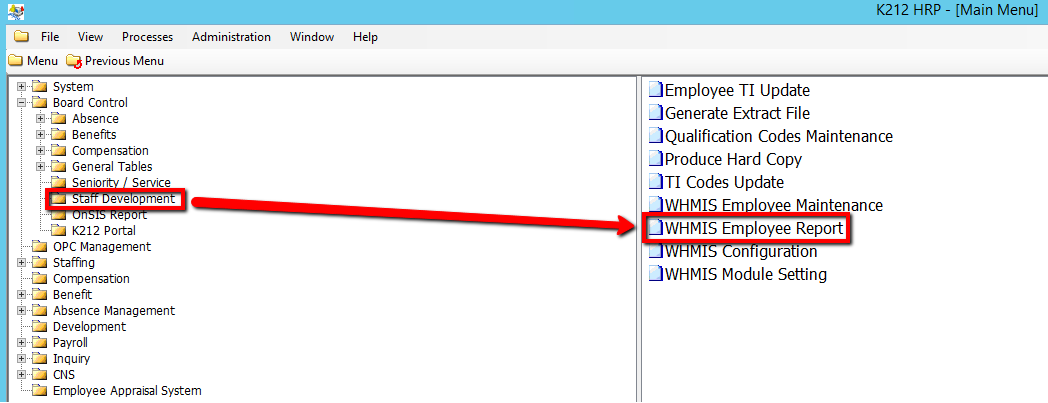This screenshot has height=403, width=1048.
Task: Click the folder icon beside Staff Development
Action: [59, 199]
